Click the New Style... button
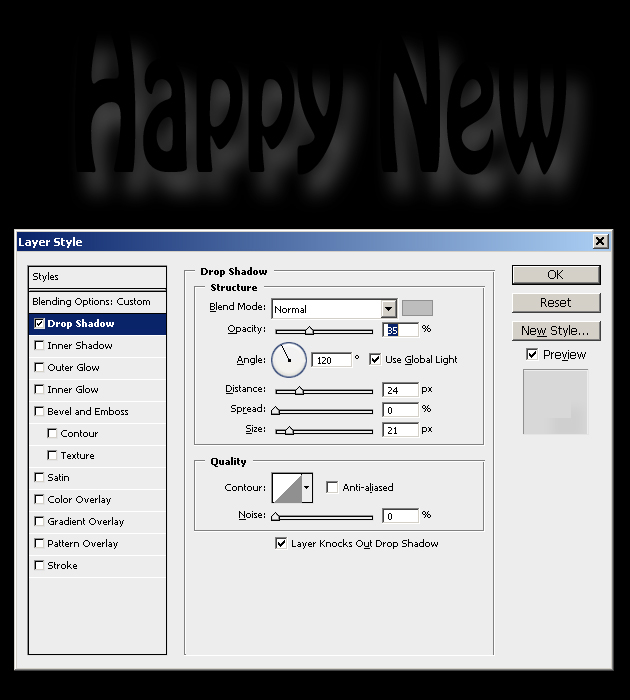Screen dimensions: 630x700 (x=556, y=331)
